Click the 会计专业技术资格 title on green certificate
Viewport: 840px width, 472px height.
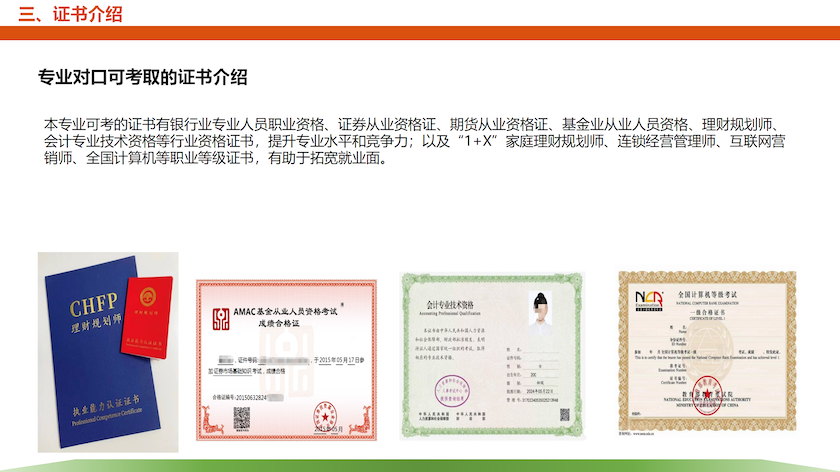[452, 305]
